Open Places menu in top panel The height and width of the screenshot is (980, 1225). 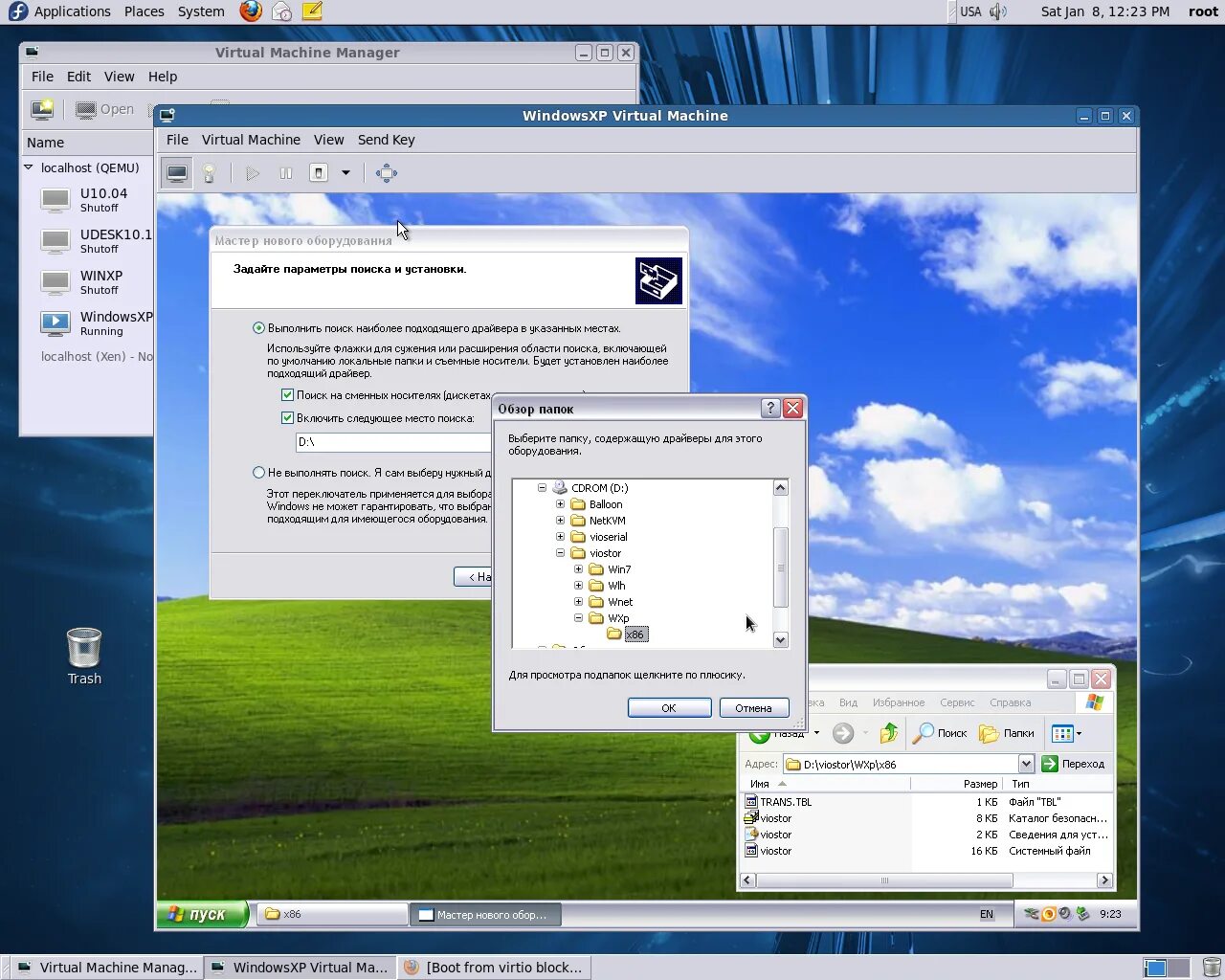click(144, 11)
